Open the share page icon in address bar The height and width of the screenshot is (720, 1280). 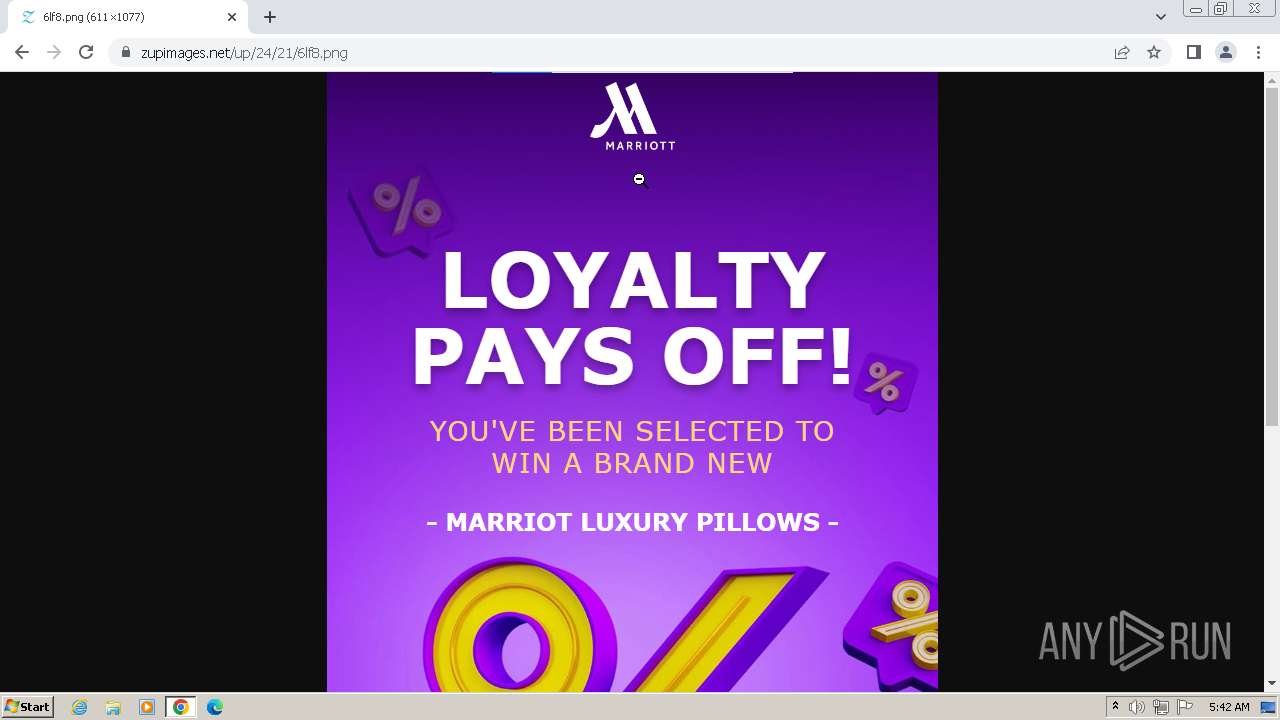pyautogui.click(x=1122, y=52)
